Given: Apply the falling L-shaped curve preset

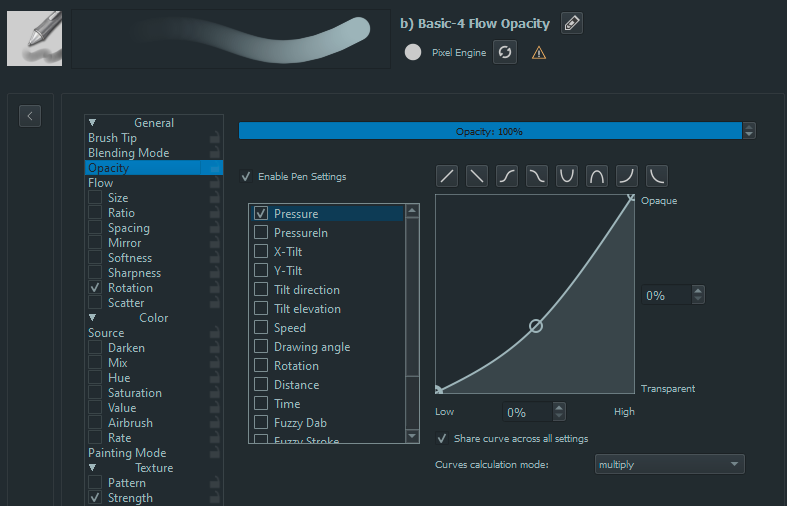Looking at the screenshot, I should click(657, 176).
